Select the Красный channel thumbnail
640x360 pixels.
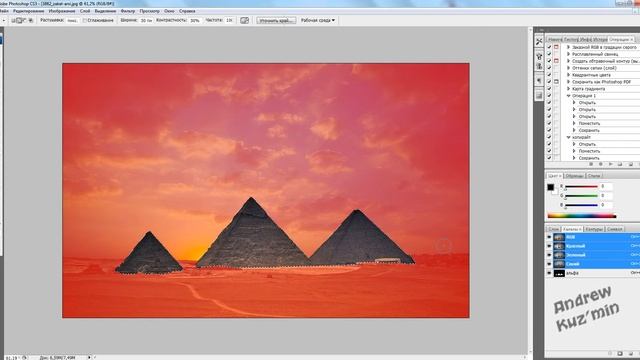pos(559,246)
